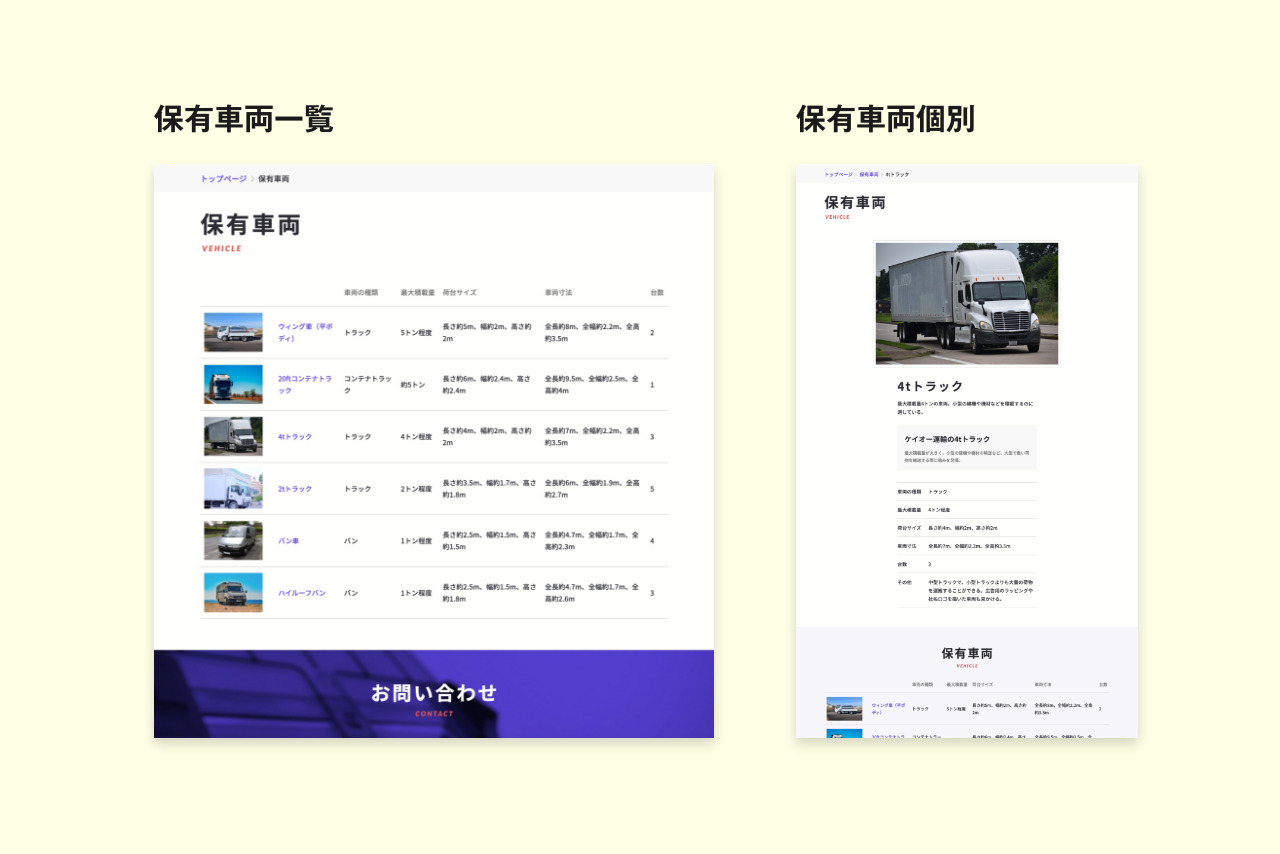Click 約5トン capacity cell in list page
Screen dimensions: 1280x854
click(x=413, y=384)
